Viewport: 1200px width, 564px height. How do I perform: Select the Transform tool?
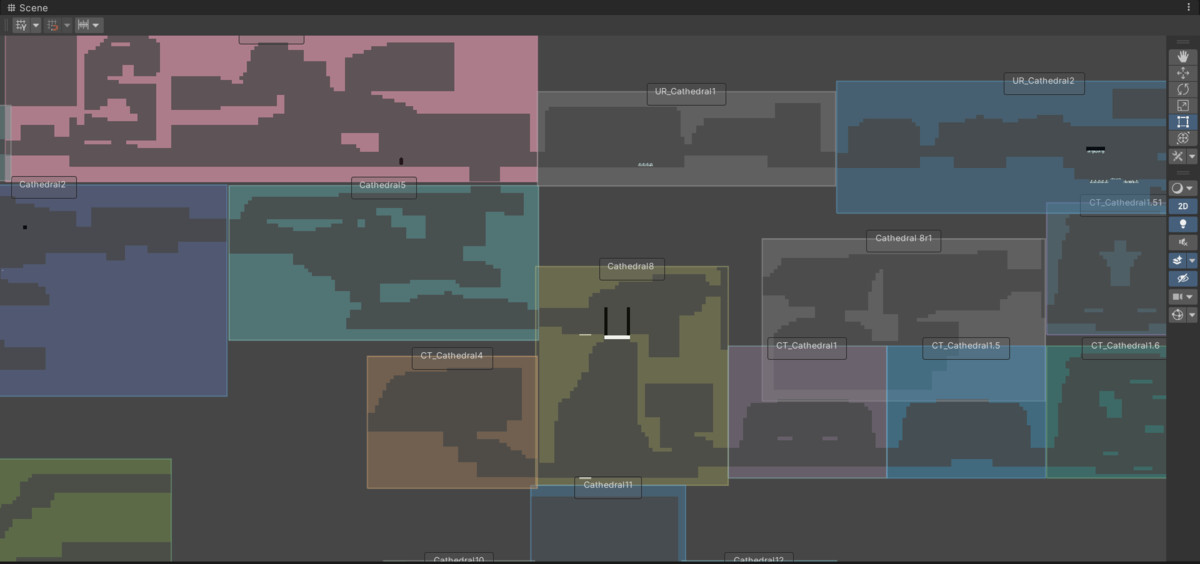click(x=1183, y=138)
